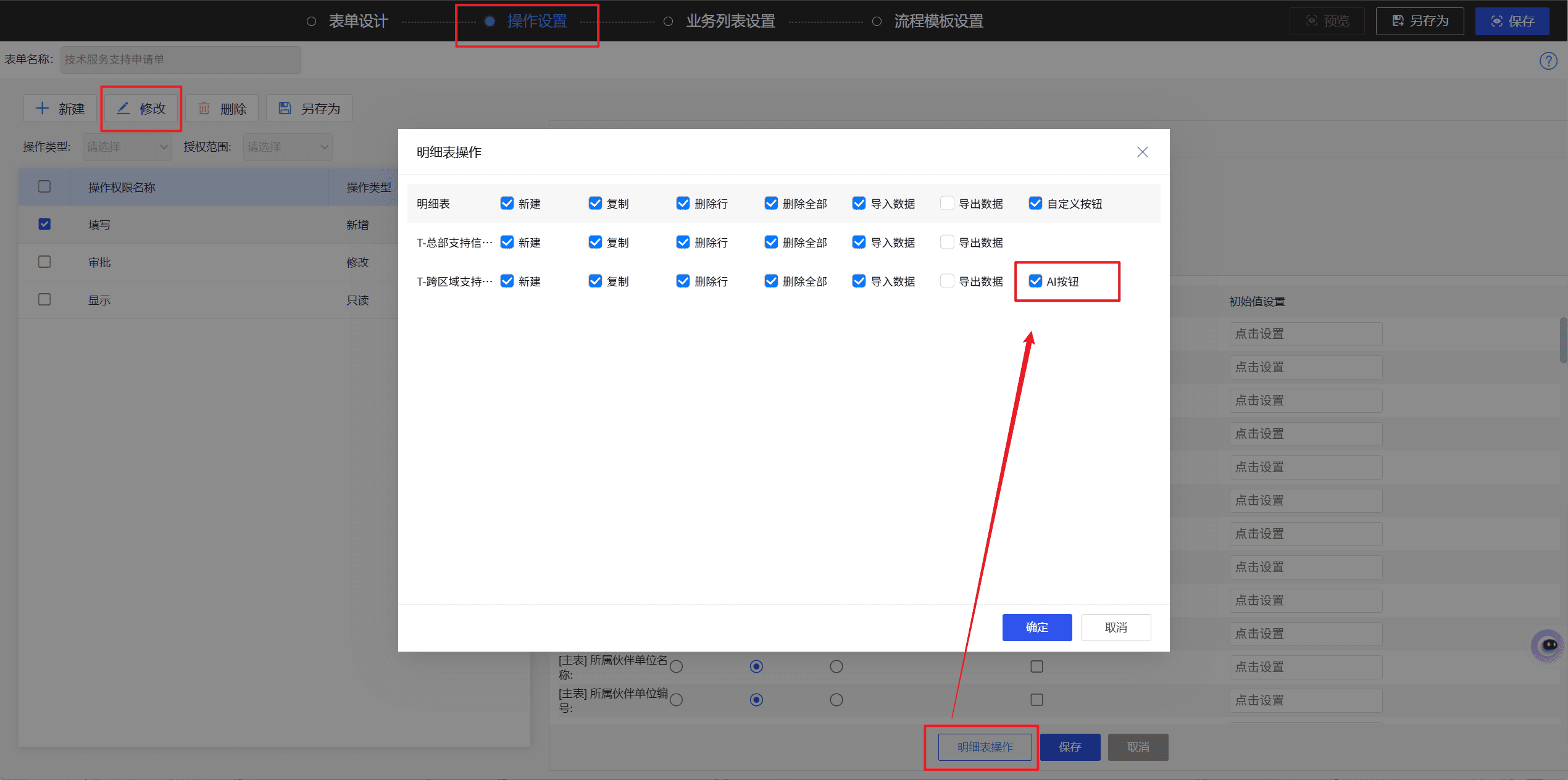Open the floating AI assistant robot icon
Viewport: 1568px width, 780px height.
click(x=1547, y=645)
